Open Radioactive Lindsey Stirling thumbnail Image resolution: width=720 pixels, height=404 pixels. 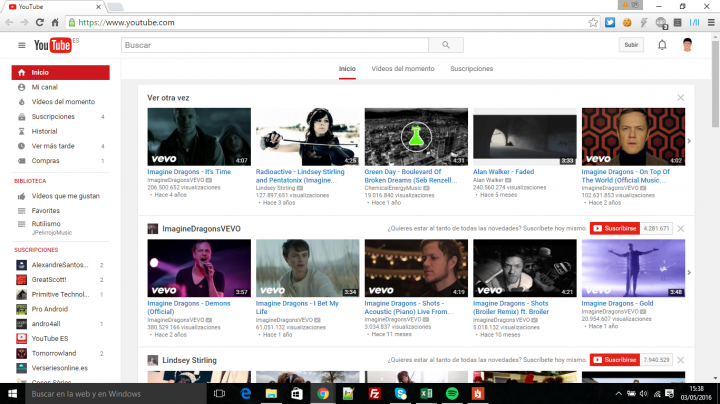[308, 137]
